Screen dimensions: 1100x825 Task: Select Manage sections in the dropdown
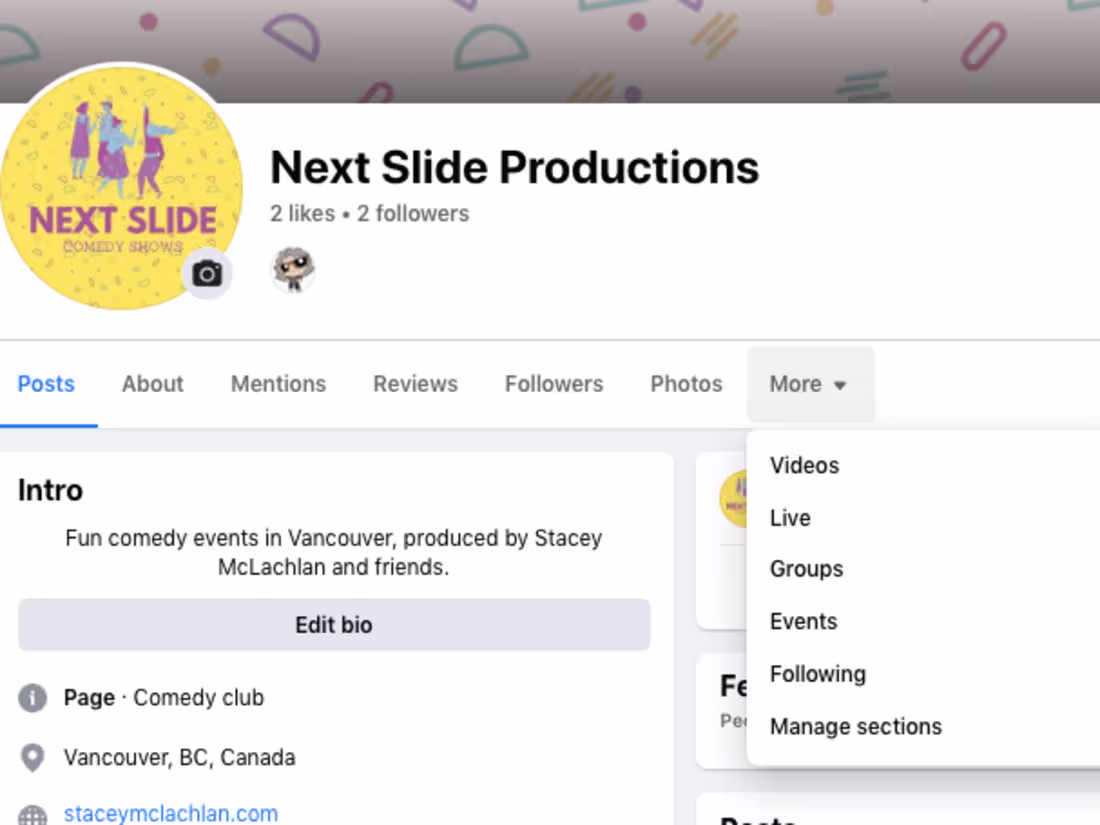(x=855, y=726)
